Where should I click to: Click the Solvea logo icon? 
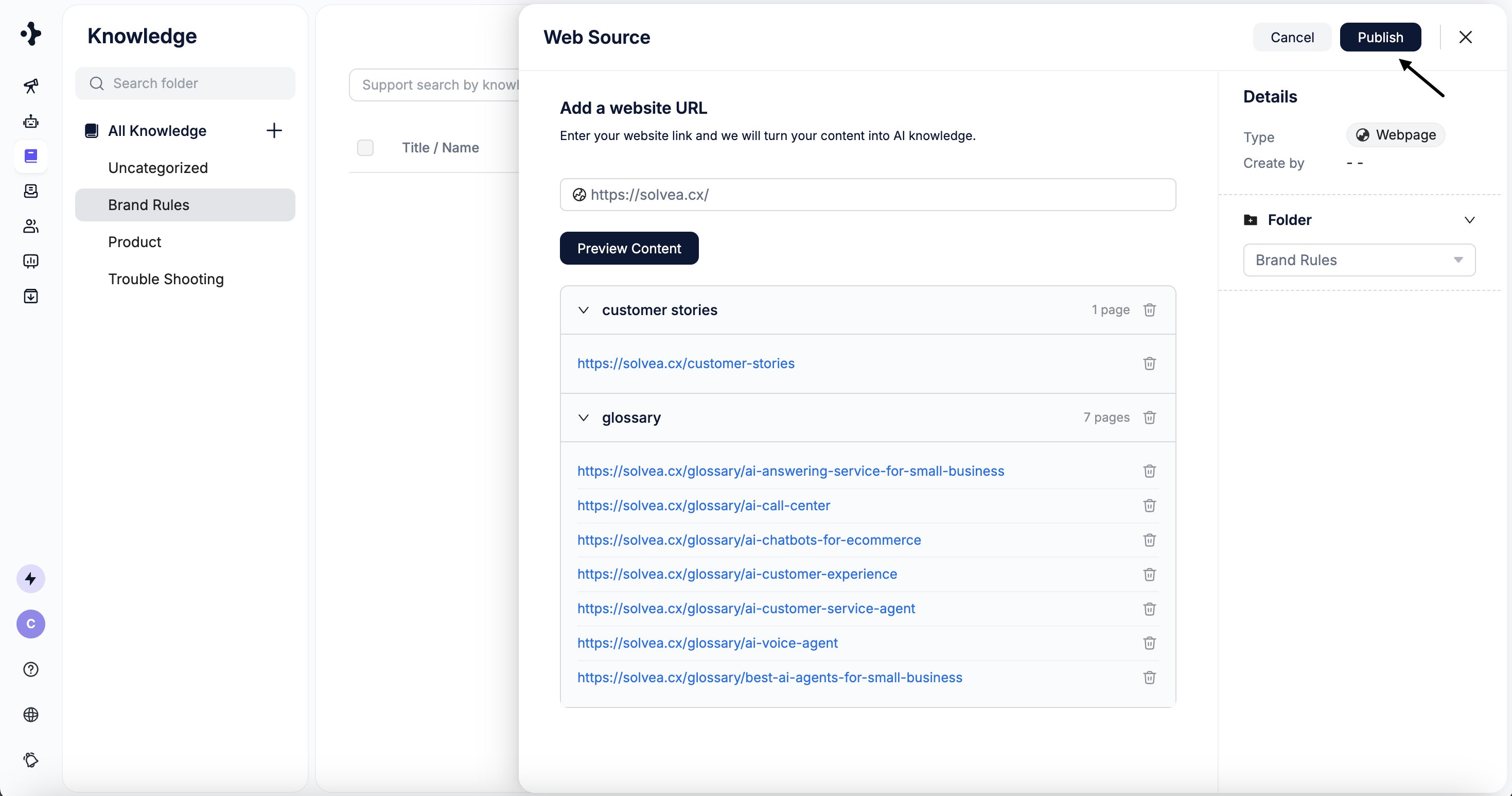click(30, 34)
